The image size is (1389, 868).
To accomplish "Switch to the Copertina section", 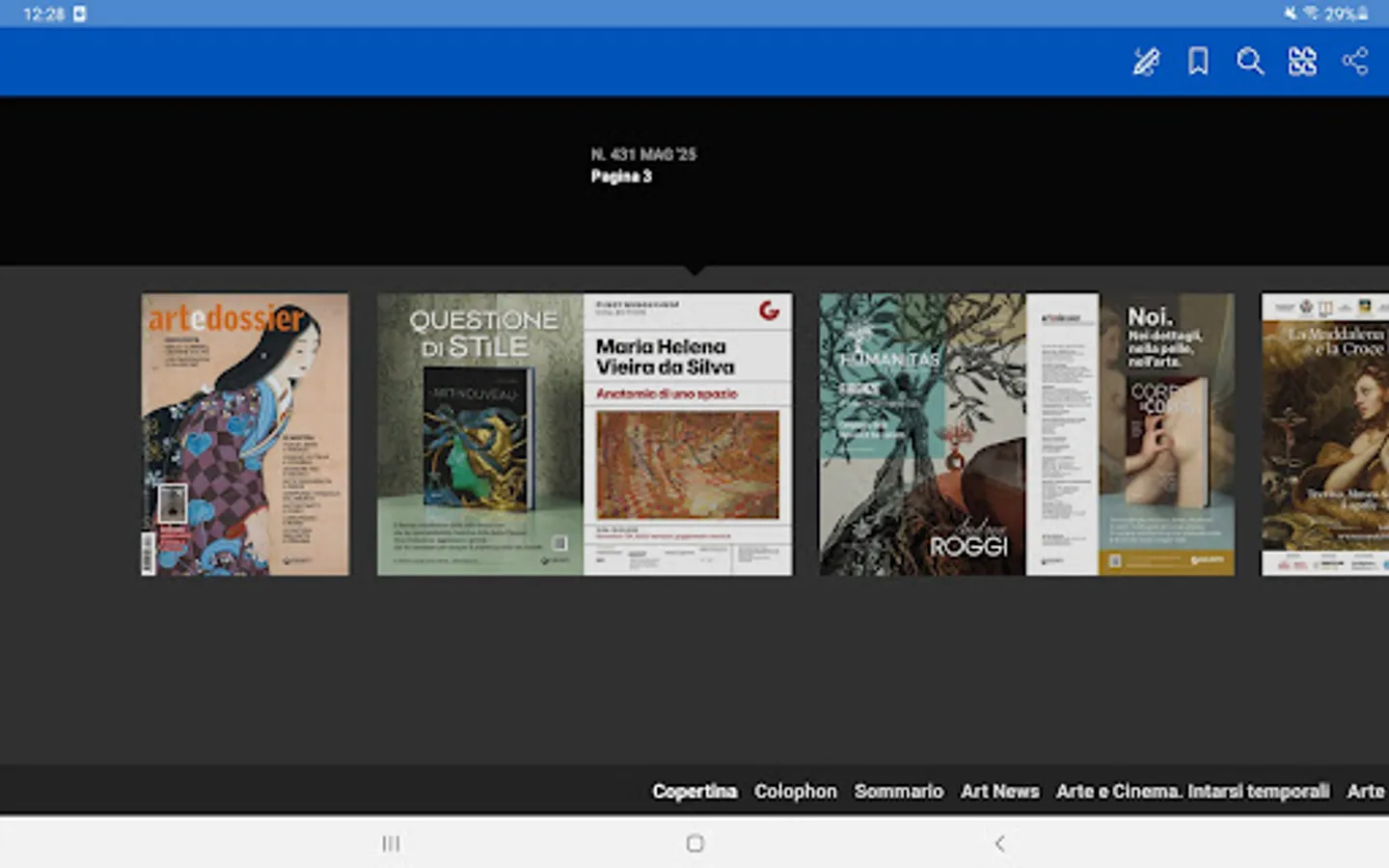I will point(694,790).
